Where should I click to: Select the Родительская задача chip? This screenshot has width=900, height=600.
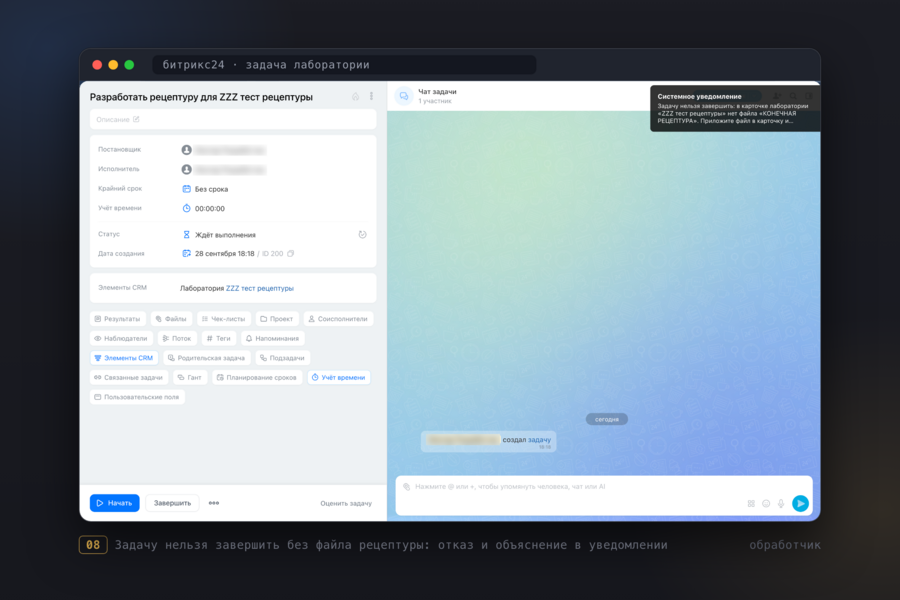(x=207, y=358)
